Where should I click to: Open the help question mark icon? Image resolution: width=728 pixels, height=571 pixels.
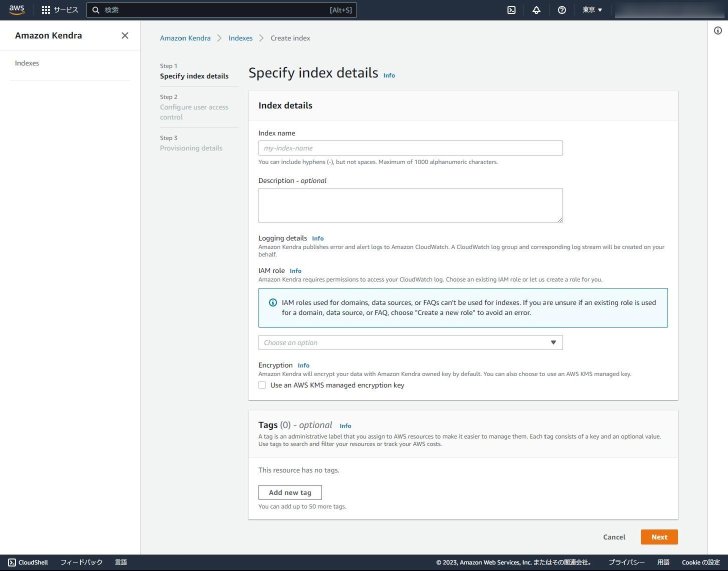coord(562,10)
